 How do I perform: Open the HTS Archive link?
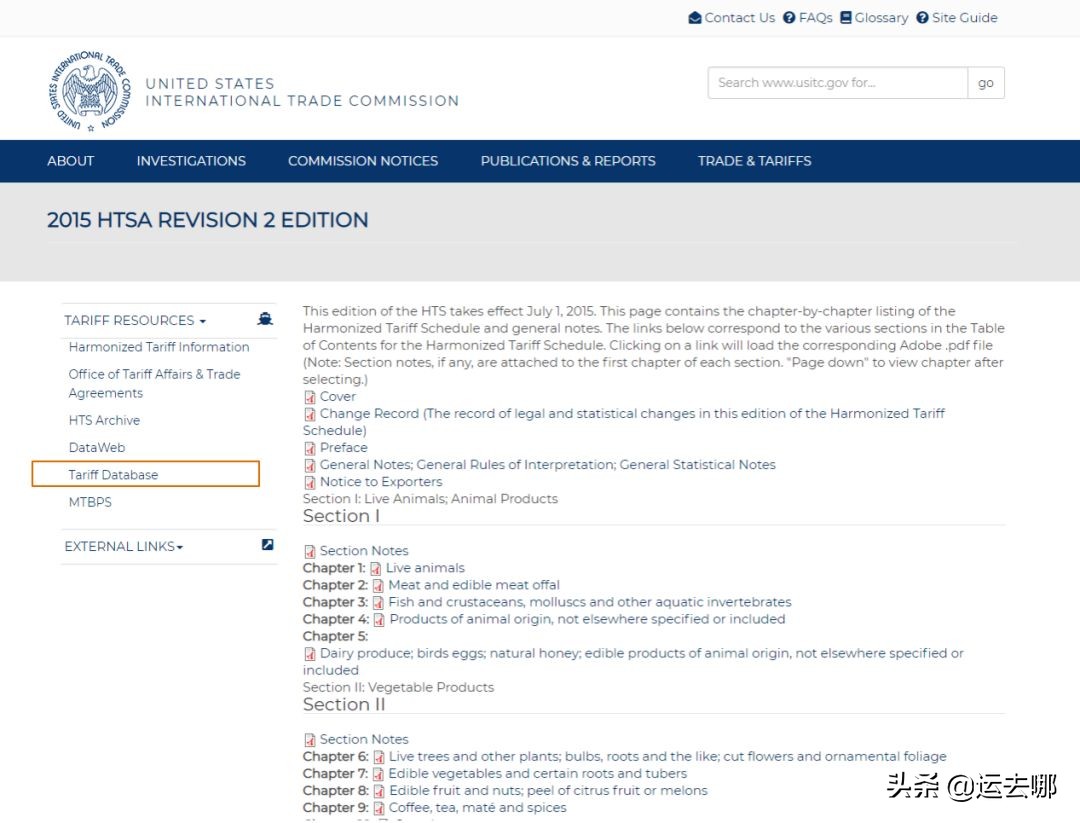click(104, 420)
